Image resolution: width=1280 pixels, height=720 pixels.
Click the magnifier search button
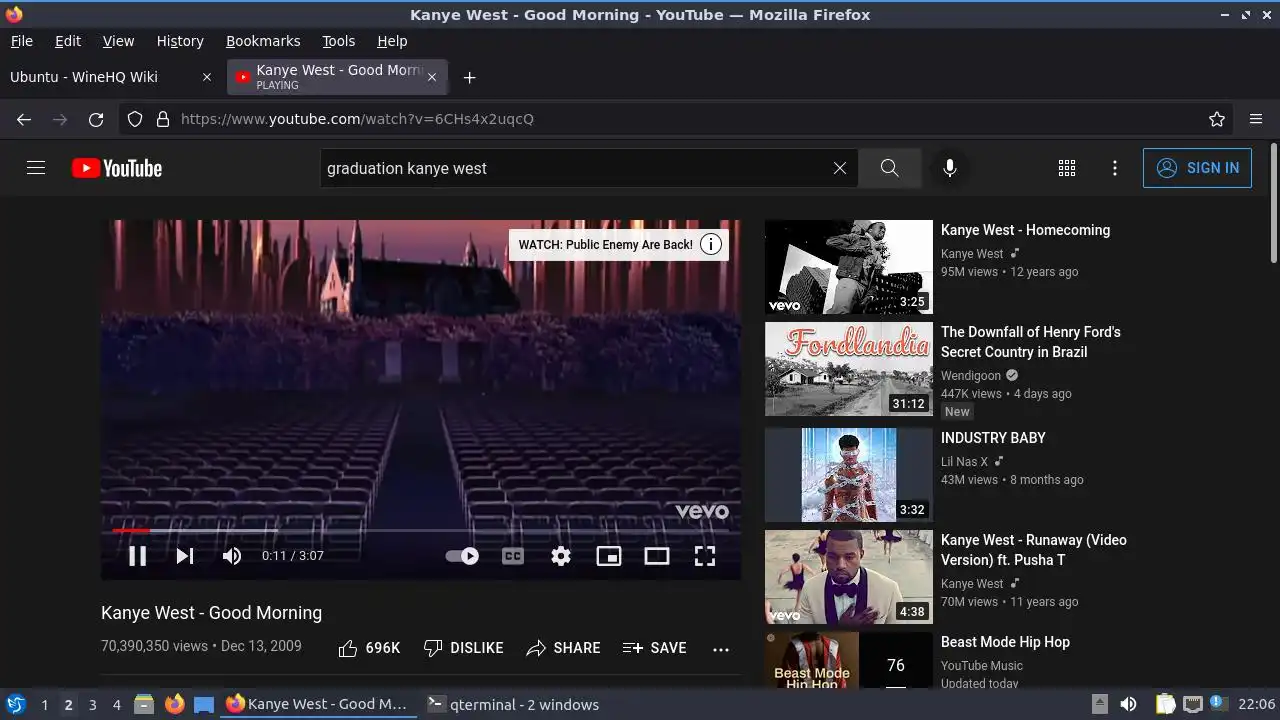click(889, 168)
